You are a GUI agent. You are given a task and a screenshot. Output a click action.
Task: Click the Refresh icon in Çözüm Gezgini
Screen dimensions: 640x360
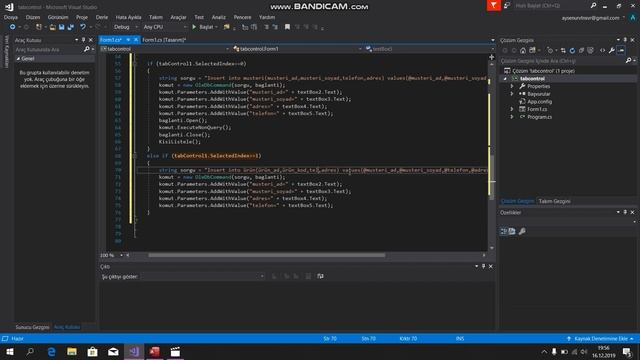coord(572,51)
